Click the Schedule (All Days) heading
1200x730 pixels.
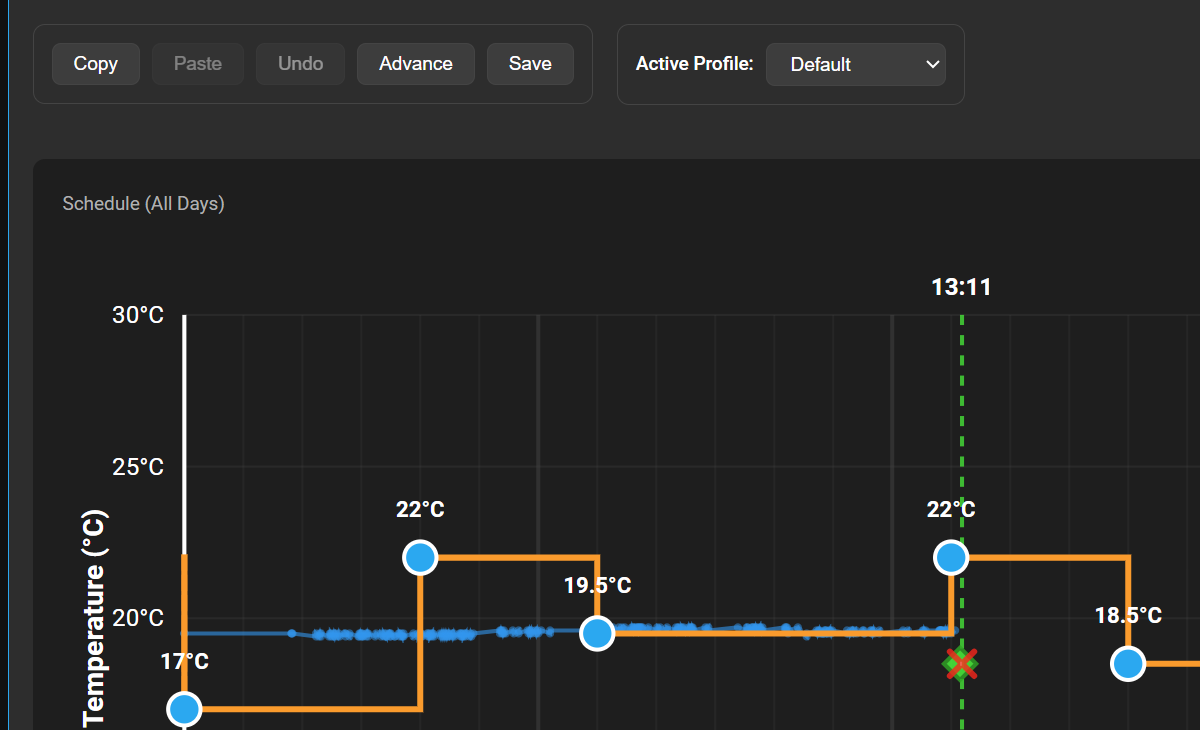143,204
